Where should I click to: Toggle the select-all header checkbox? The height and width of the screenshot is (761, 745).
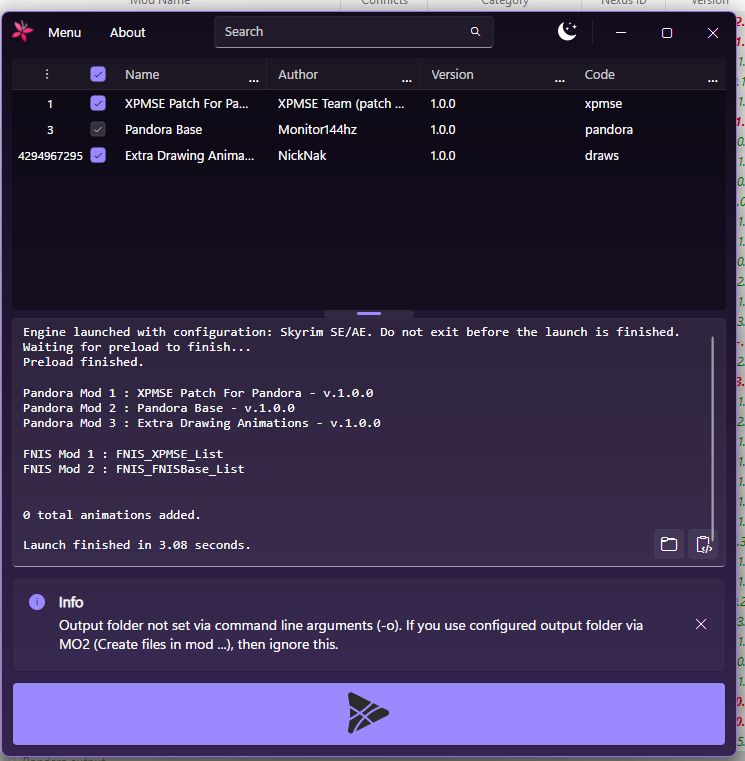[x=98, y=74]
